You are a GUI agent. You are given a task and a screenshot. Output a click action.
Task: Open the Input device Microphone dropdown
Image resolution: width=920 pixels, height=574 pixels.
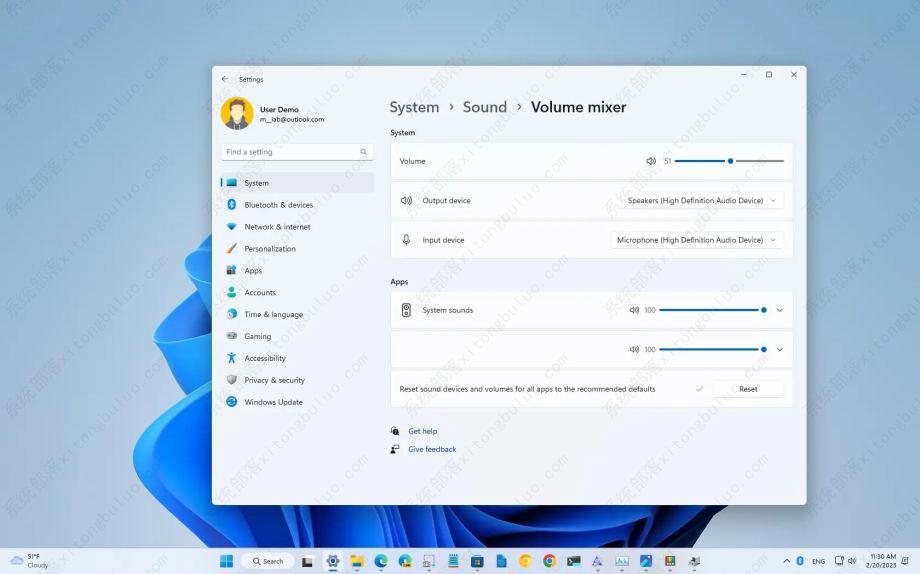(x=697, y=240)
